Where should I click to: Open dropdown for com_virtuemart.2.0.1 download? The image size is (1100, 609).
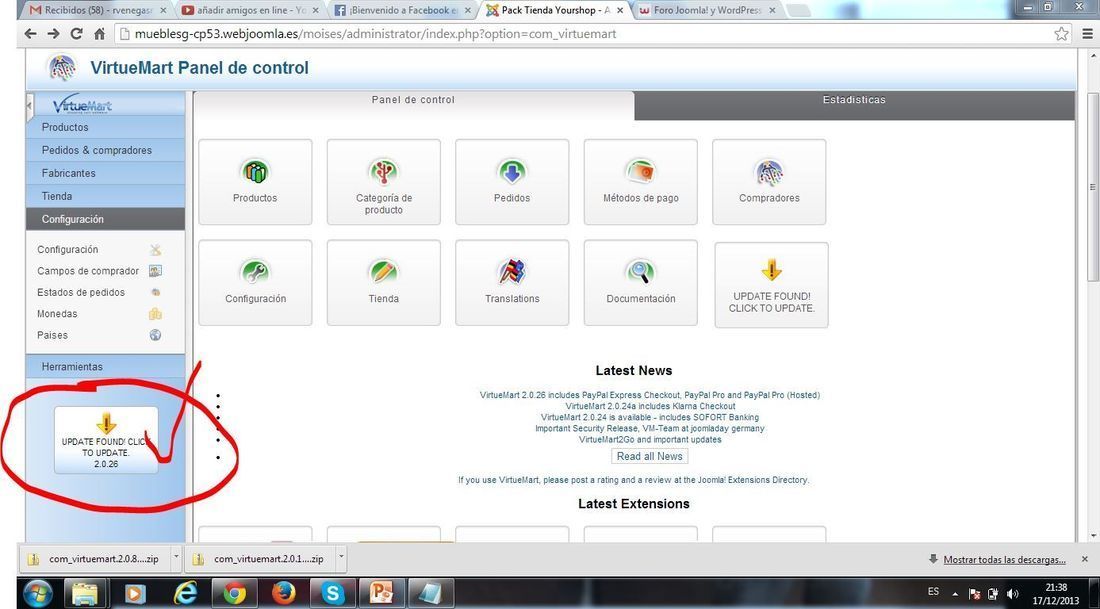point(342,558)
